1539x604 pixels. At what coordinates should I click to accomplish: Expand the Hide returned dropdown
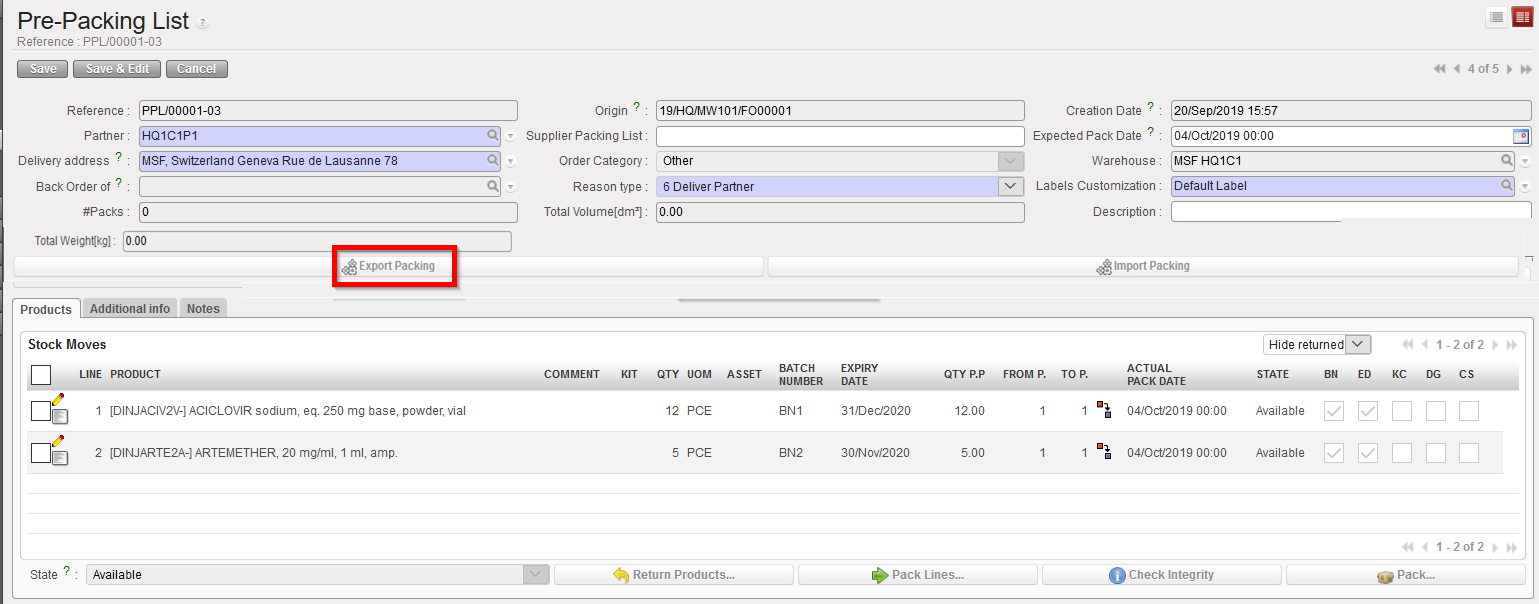click(x=1357, y=344)
